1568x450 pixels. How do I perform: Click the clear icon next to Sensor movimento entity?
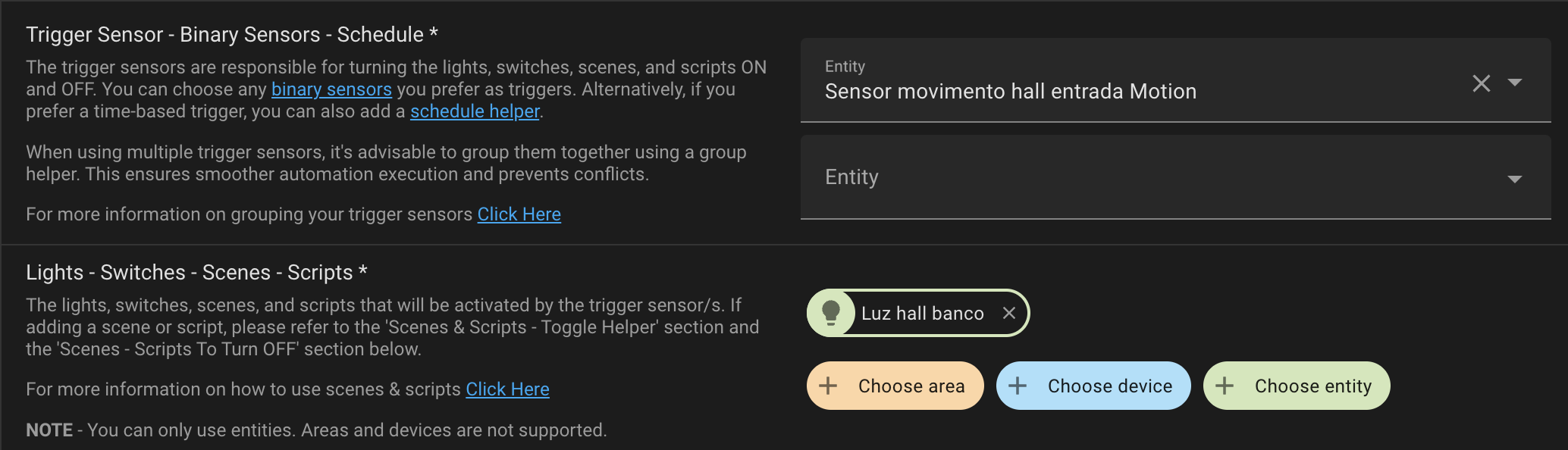[1481, 83]
